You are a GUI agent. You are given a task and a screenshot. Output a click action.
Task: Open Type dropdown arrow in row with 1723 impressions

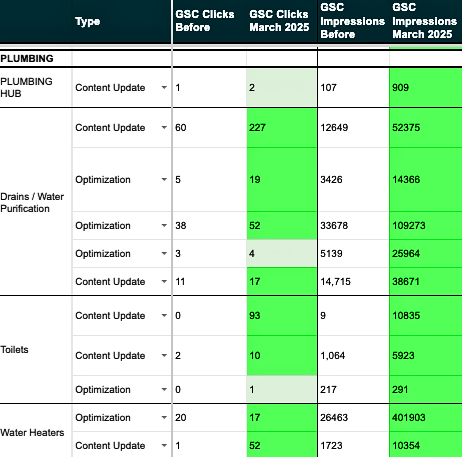(x=164, y=446)
